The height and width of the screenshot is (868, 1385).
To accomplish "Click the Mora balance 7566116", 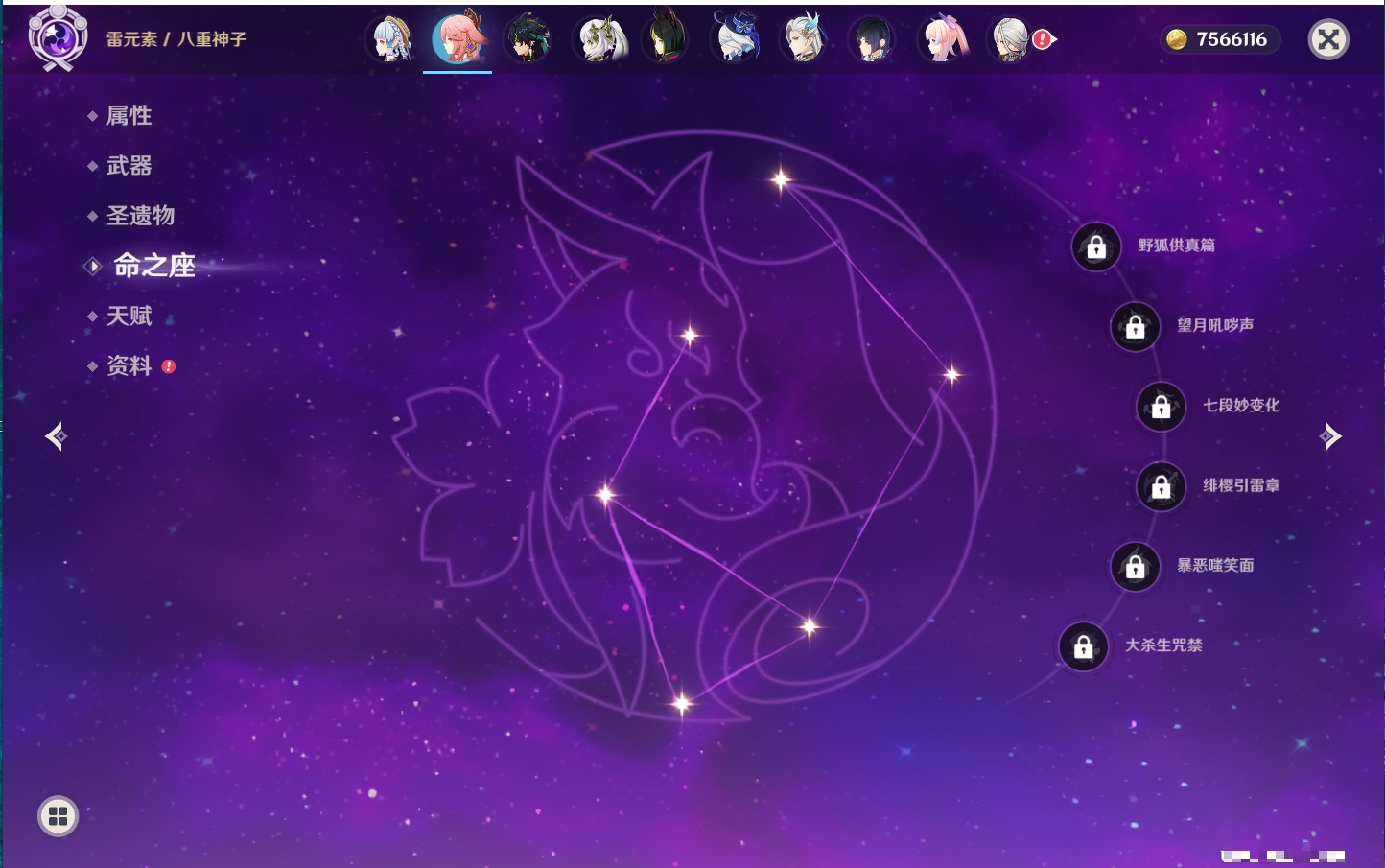I will click(x=1219, y=39).
